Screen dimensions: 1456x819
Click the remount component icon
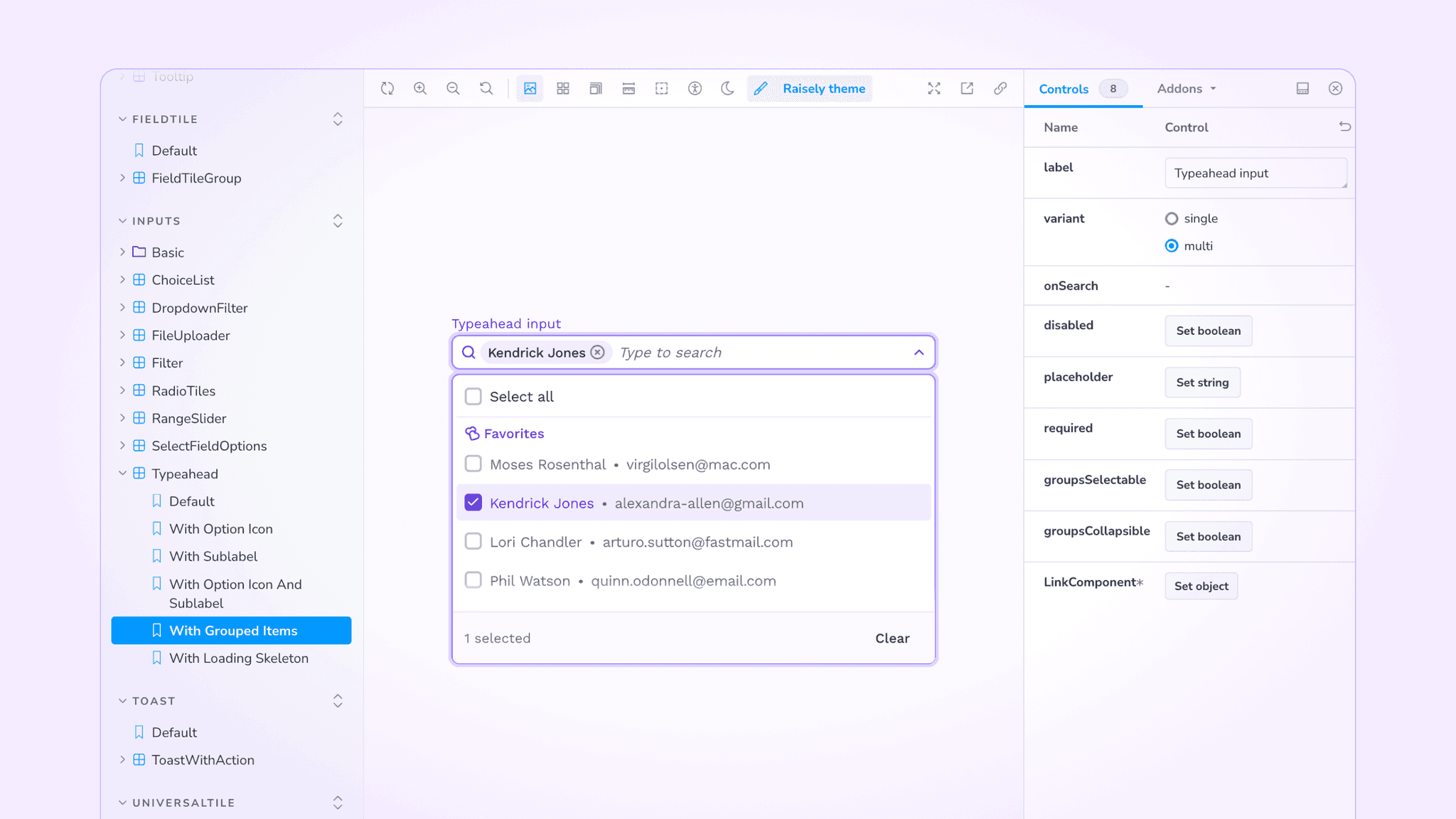[387, 88]
